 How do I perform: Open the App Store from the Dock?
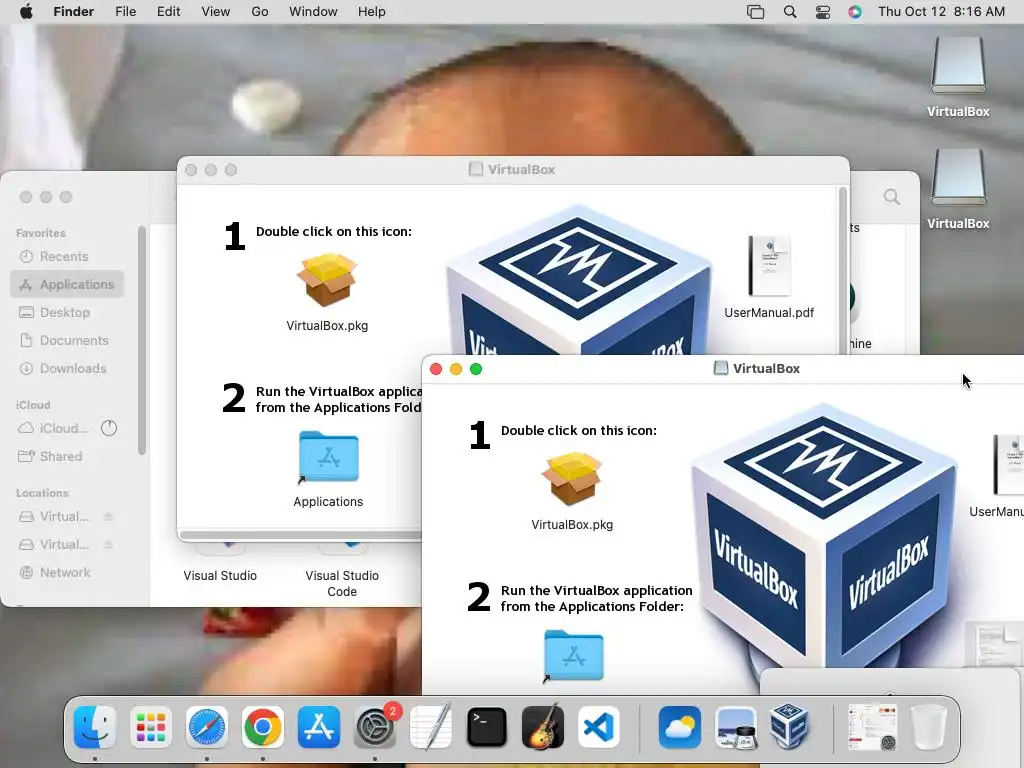click(x=319, y=727)
